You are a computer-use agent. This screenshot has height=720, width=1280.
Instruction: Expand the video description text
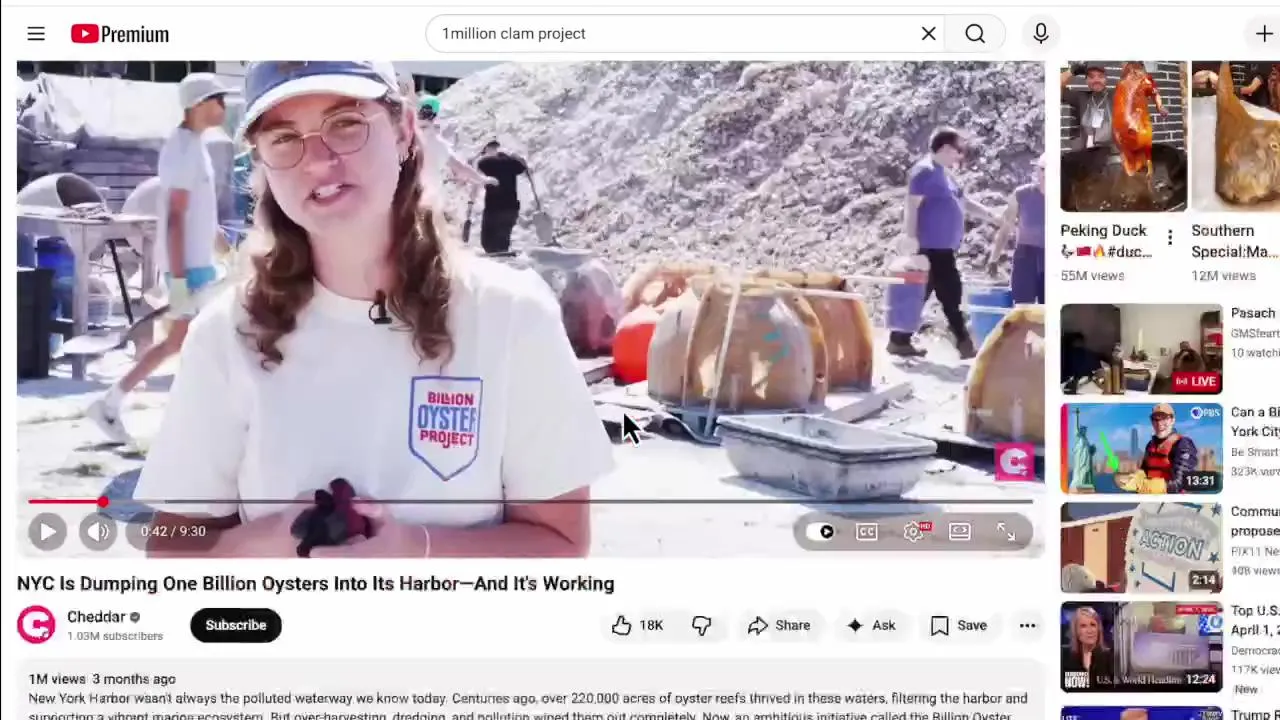click(528, 706)
